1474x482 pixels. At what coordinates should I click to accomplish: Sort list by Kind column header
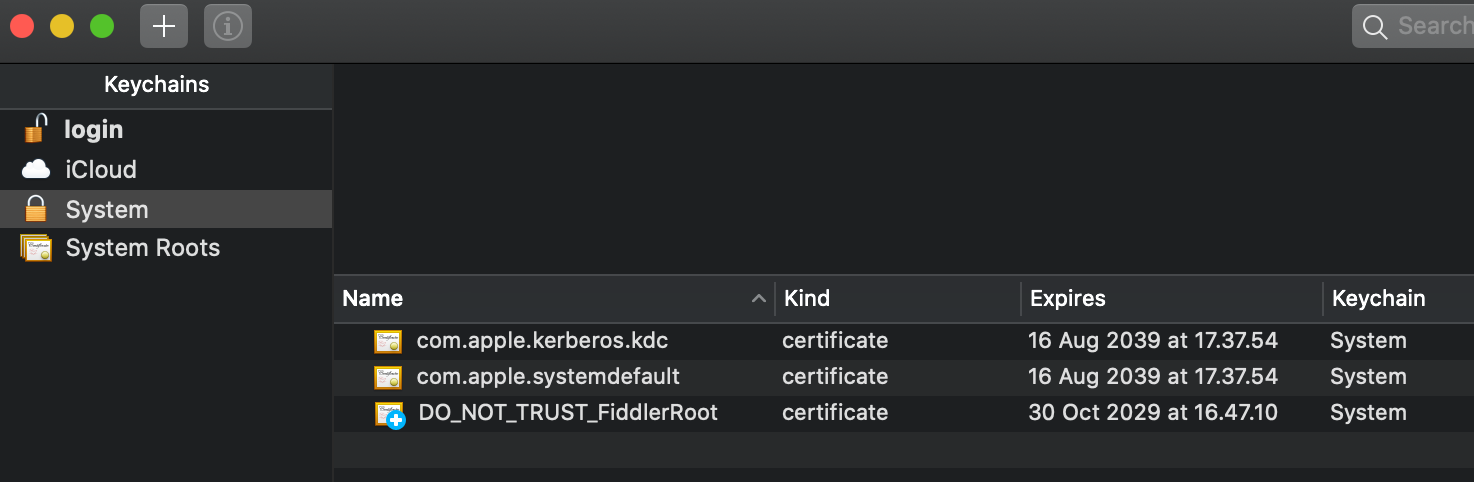pos(807,298)
